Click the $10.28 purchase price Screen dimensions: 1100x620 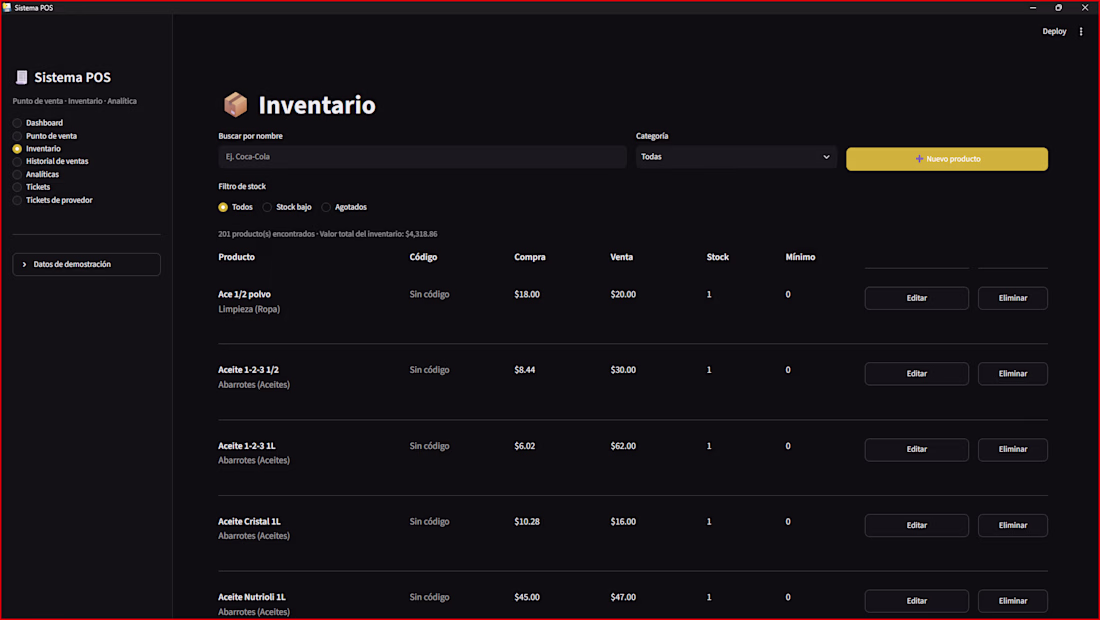[x=527, y=522]
